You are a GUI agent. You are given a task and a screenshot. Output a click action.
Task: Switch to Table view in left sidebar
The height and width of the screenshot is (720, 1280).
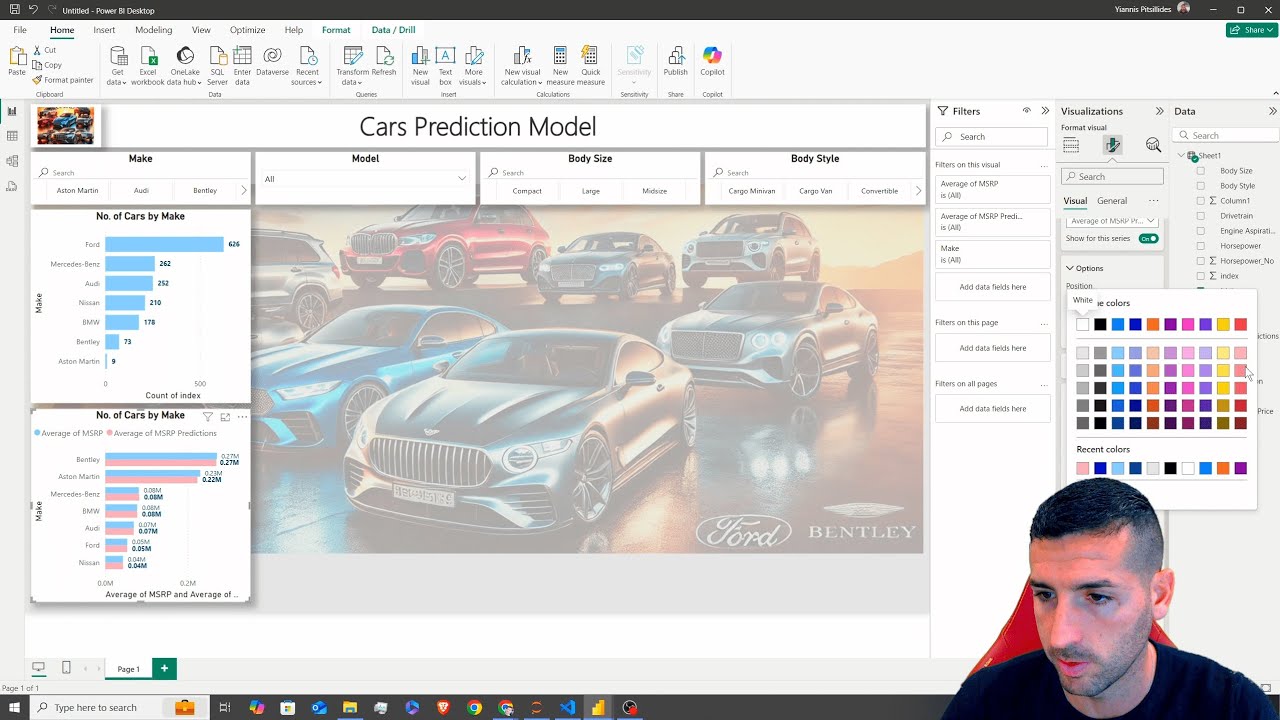pyautogui.click(x=12, y=136)
